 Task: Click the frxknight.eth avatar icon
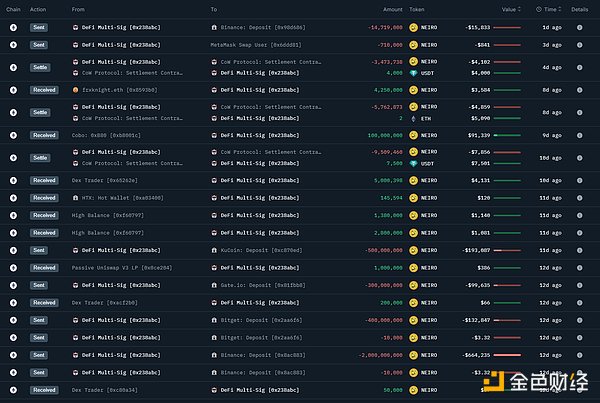76,89
